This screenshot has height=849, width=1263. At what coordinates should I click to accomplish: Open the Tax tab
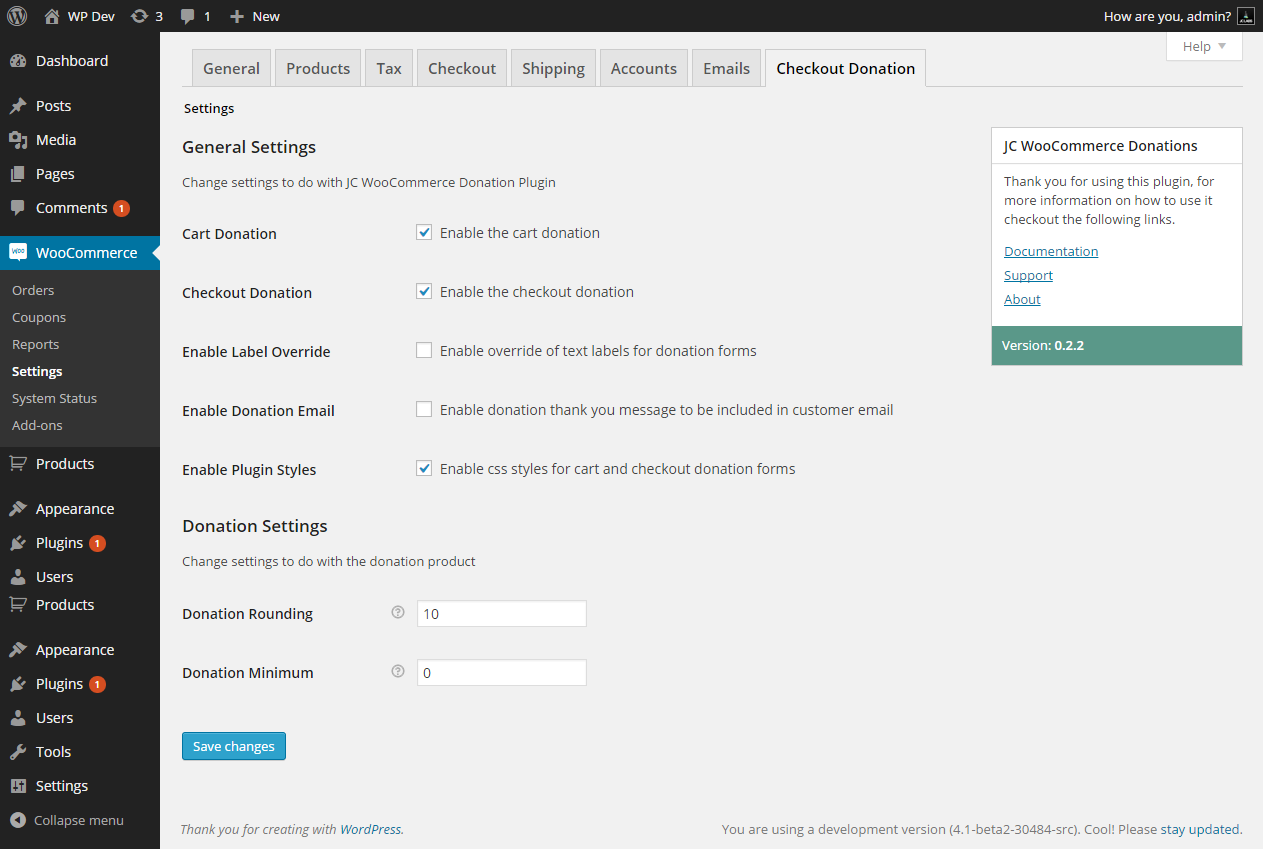pos(389,68)
